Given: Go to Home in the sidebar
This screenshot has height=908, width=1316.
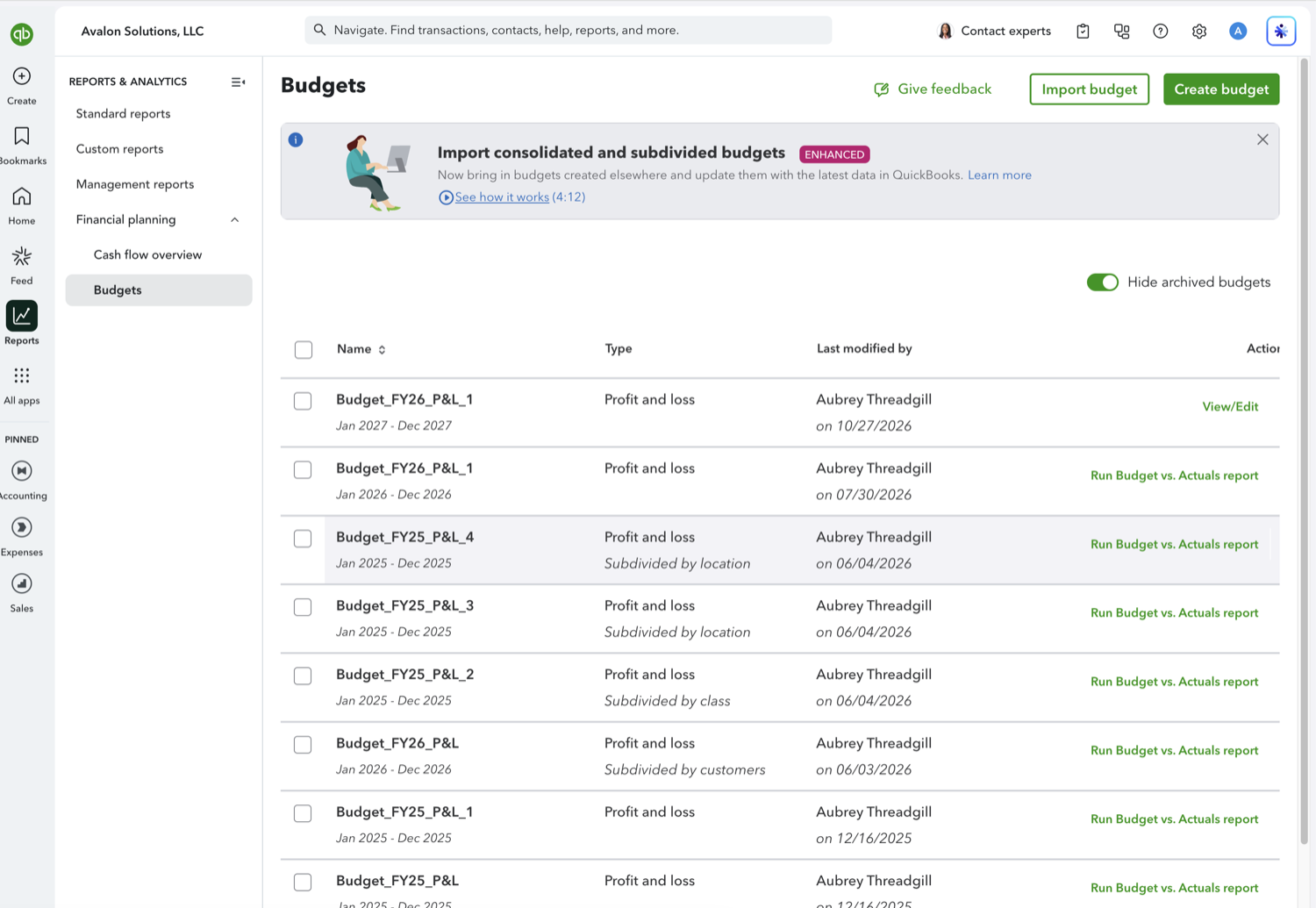Looking at the screenshot, I should [x=22, y=197].
